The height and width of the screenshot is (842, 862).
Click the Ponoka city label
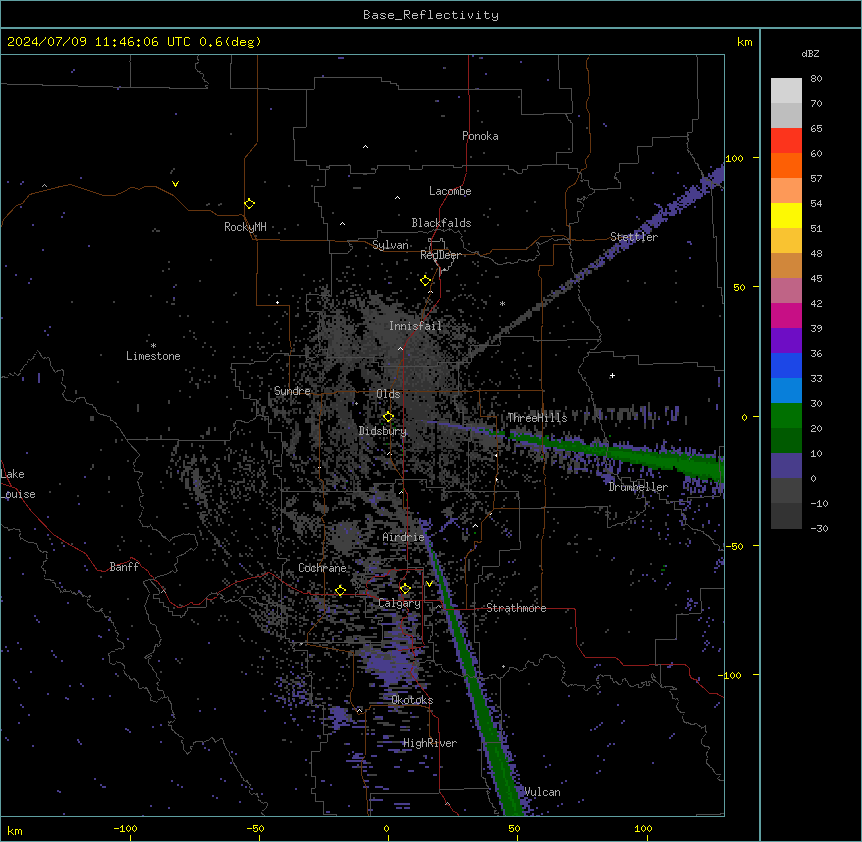coord(480,136)
